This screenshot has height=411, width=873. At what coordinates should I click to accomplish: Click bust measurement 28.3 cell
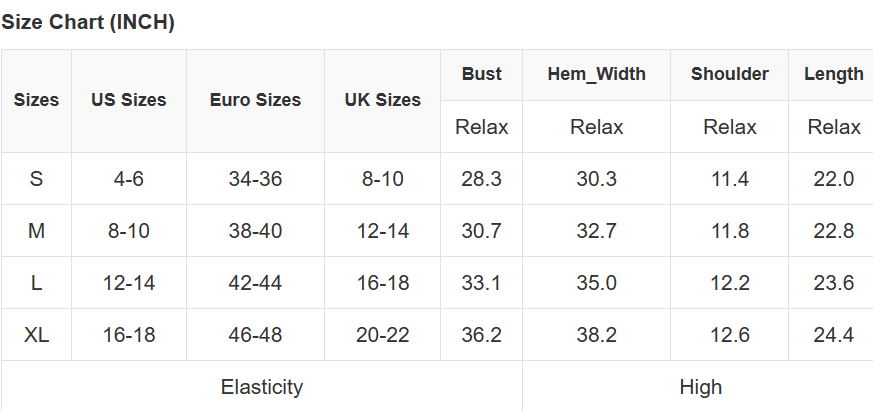point(481,179)
